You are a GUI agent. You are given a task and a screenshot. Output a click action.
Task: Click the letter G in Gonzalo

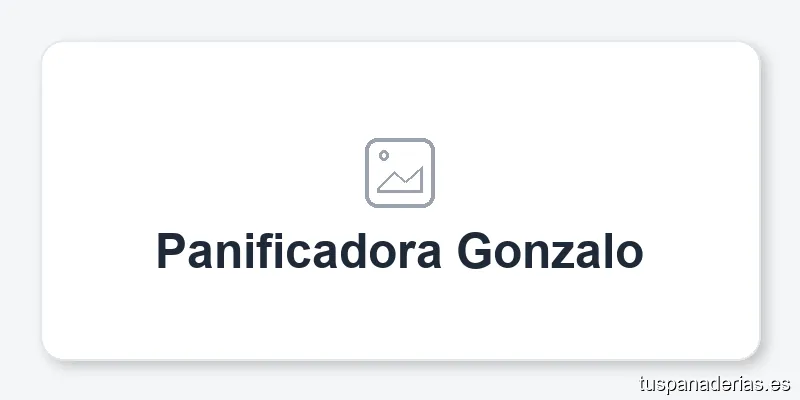click(473, 251)
